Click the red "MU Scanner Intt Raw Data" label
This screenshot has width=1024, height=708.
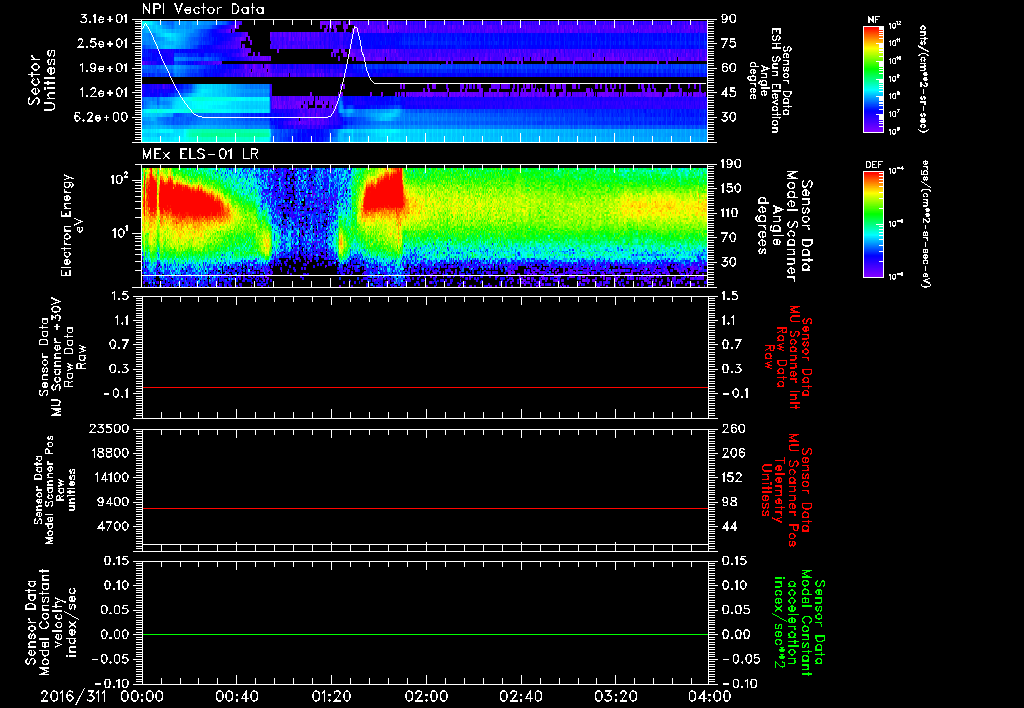point(788,357)
